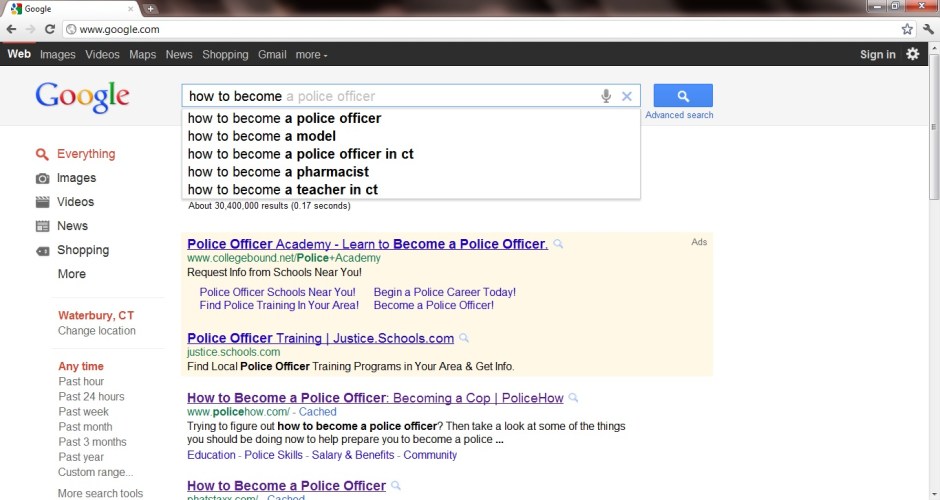This screenshot has width=940, height=500.
Task: Open a new browser tab
Action: (150, 9)
